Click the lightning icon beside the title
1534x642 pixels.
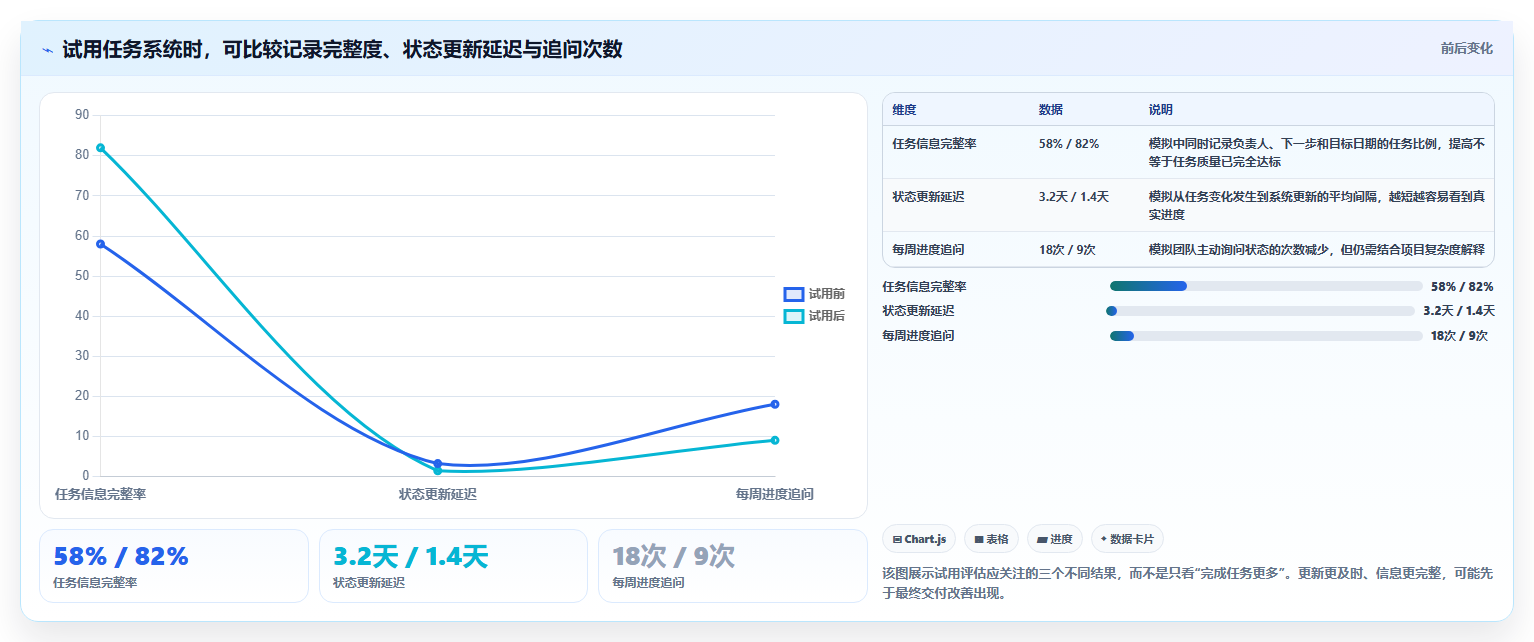point(47,49)
